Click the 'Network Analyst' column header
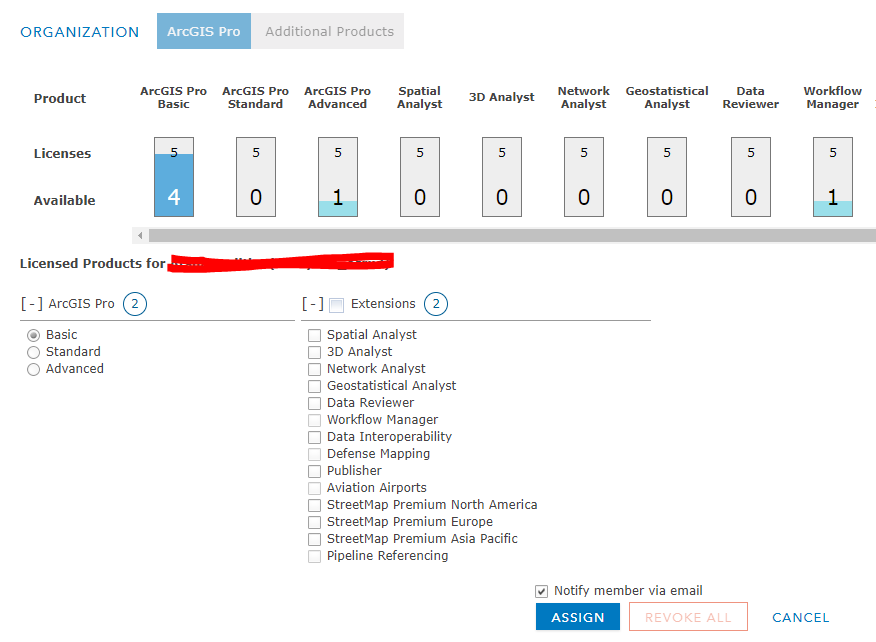Screen dimensions: 876x642 pyautogui.click(x=584, y=97)
